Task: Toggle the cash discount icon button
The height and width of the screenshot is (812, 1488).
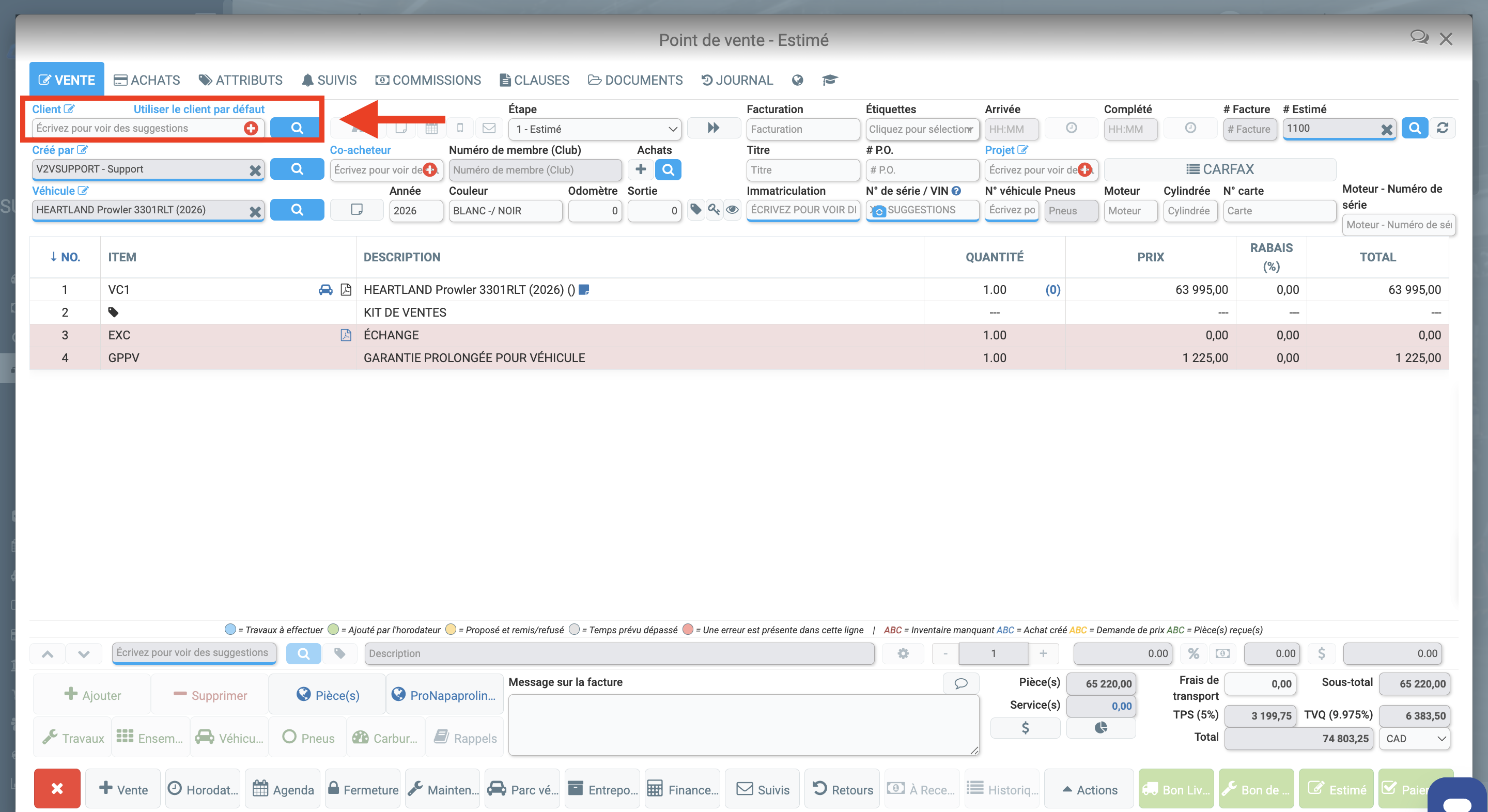Action: [1222, 653]
